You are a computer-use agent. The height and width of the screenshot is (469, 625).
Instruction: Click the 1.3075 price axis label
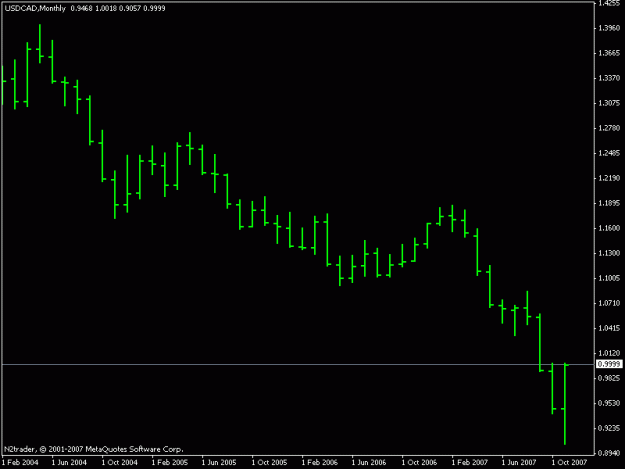coord(609,103)
